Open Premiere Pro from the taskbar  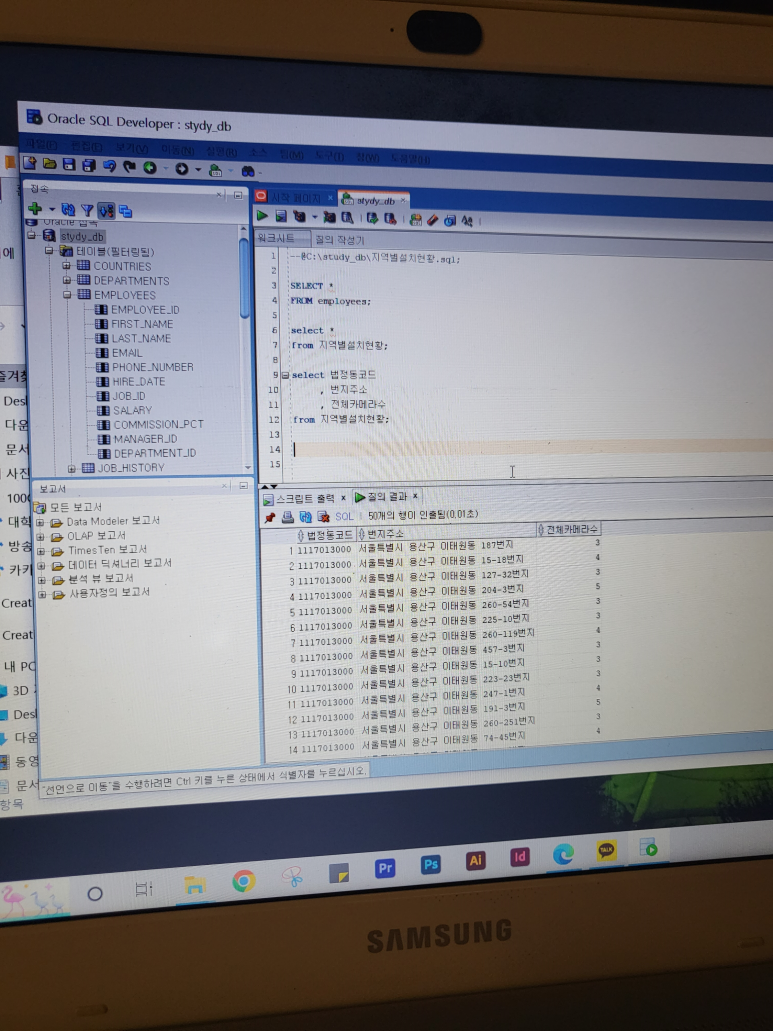tap(385, 869)
